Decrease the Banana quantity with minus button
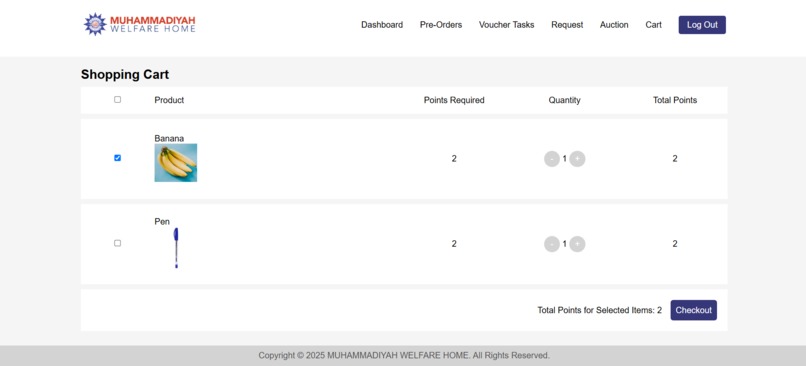The height and width of the screenshot is (366, 806). click(552, 159)
